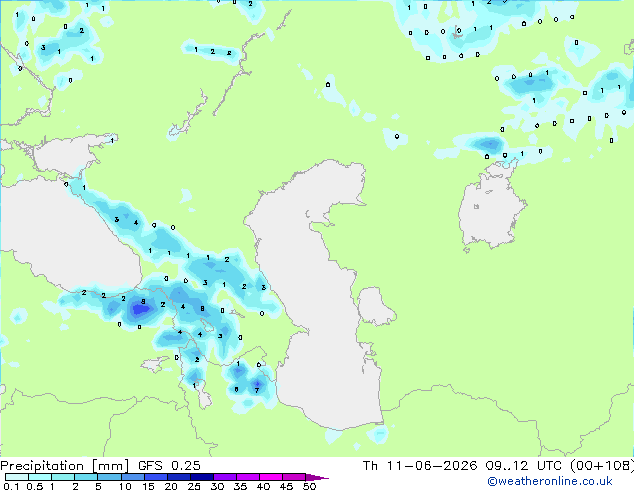Screen dimensions: 634x490
Task: Click the legend value label '0.1'
Action: 11,486
